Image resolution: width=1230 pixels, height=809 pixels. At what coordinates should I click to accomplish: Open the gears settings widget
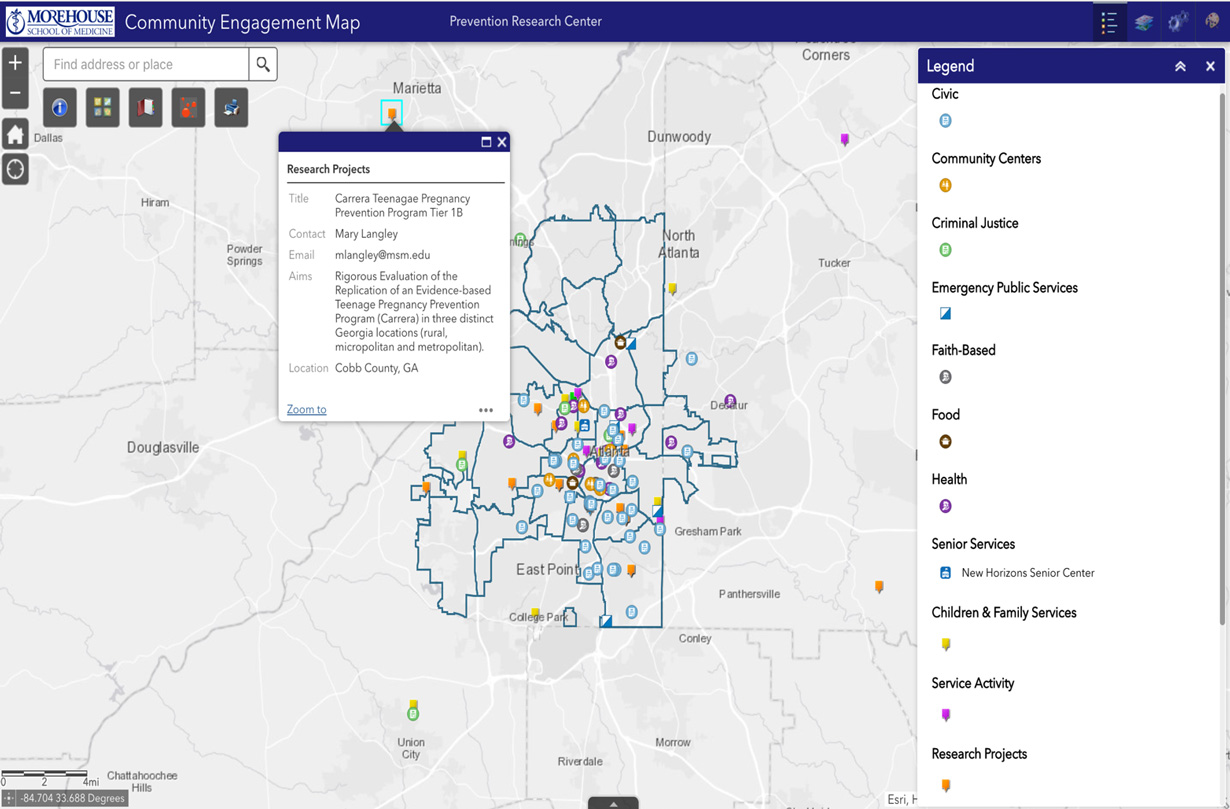click(1178, 23)
